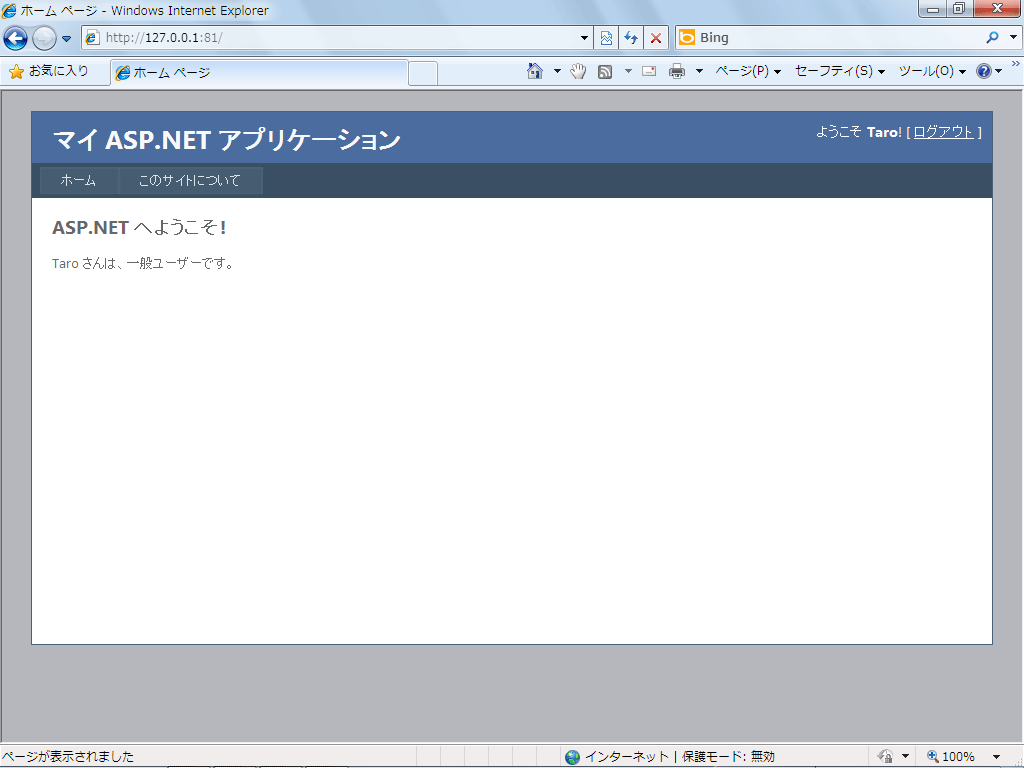
Task: Click the Internet Explorer title bar icon
Action: (9, 10)
